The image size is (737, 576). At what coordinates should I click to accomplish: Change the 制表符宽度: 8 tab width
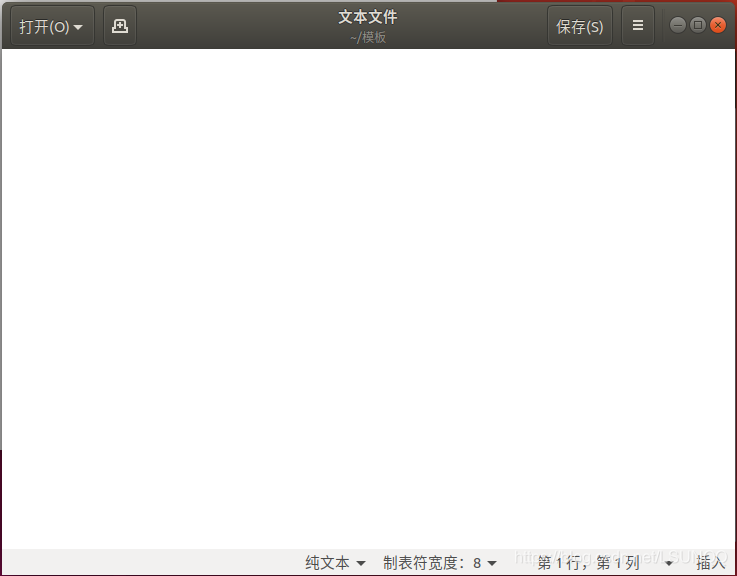[439, 562]
